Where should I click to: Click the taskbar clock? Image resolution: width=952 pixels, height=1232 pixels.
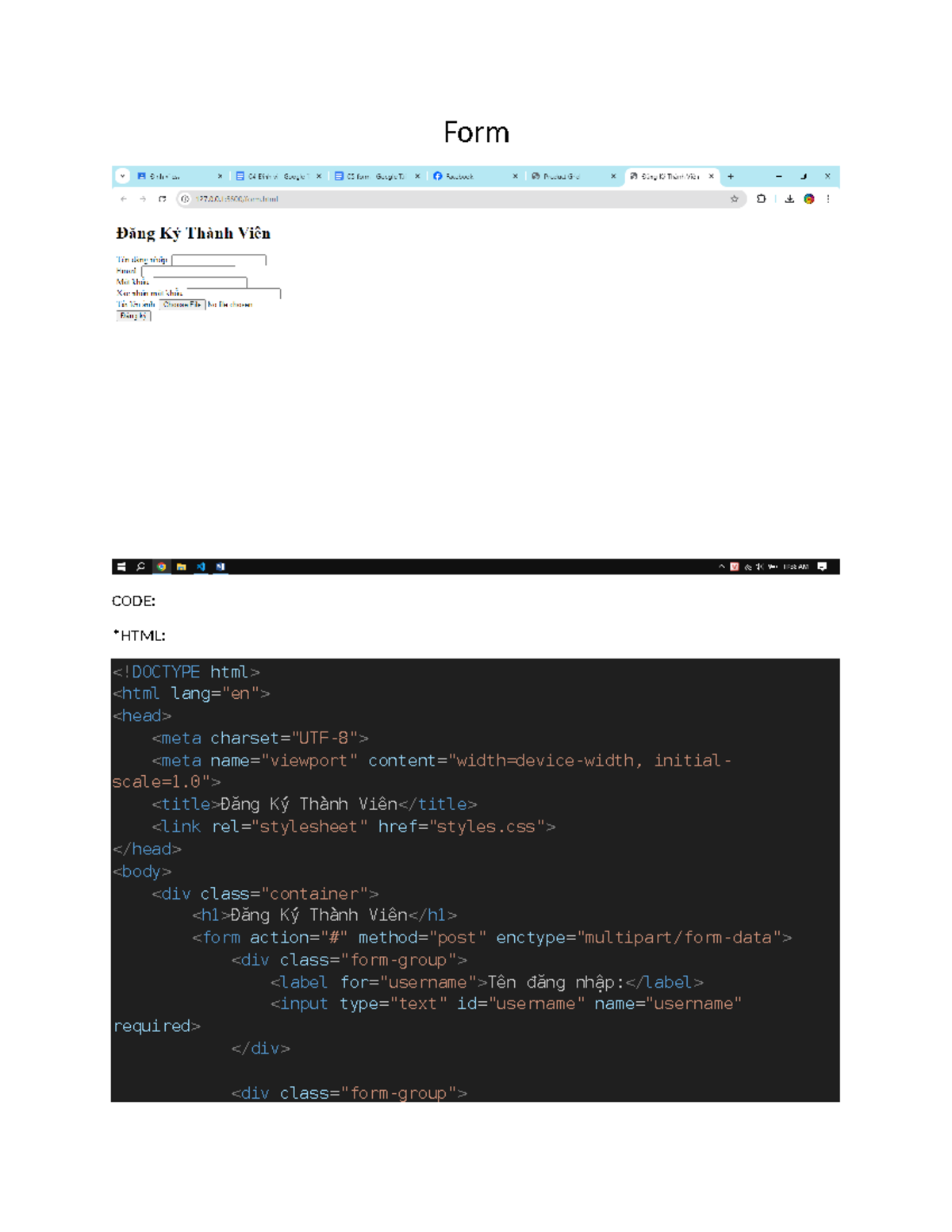point(796,566)
